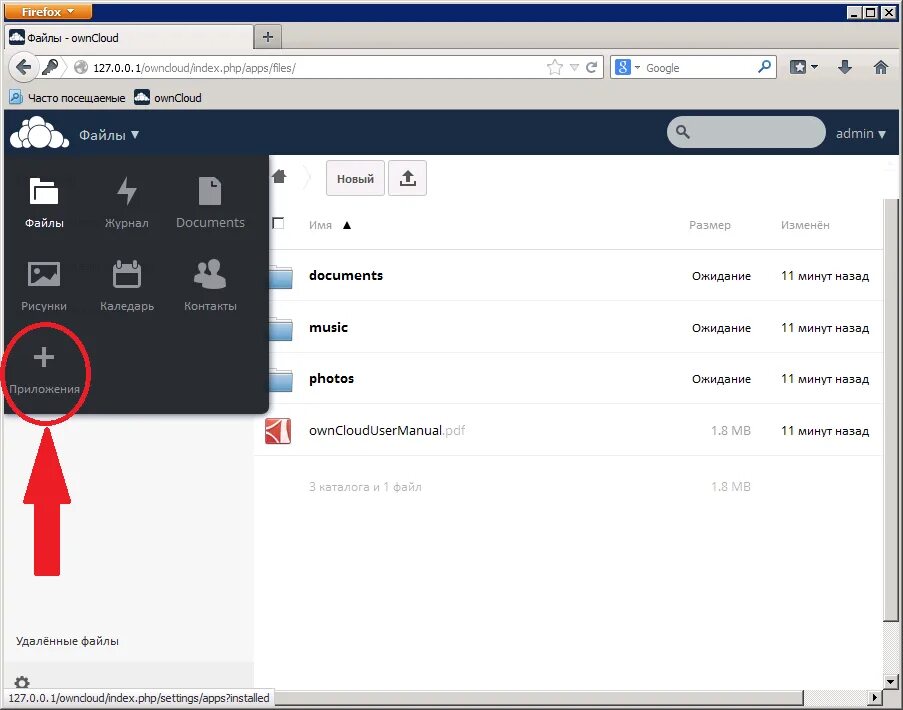903x710 pixels.
Task: Click the horizontal scrollbar right arrow
Action: (x=875, y=697)
